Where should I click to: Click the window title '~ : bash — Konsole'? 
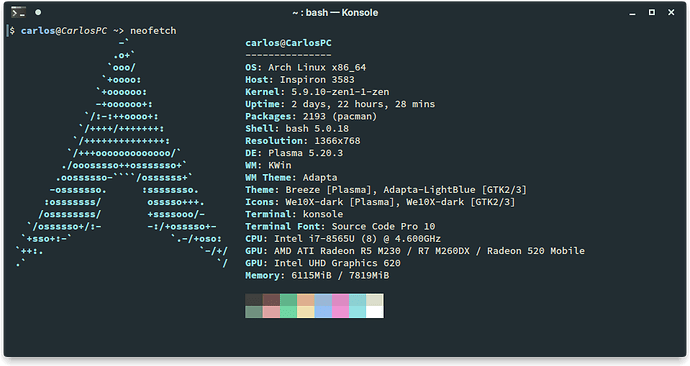tap(335, 13)
